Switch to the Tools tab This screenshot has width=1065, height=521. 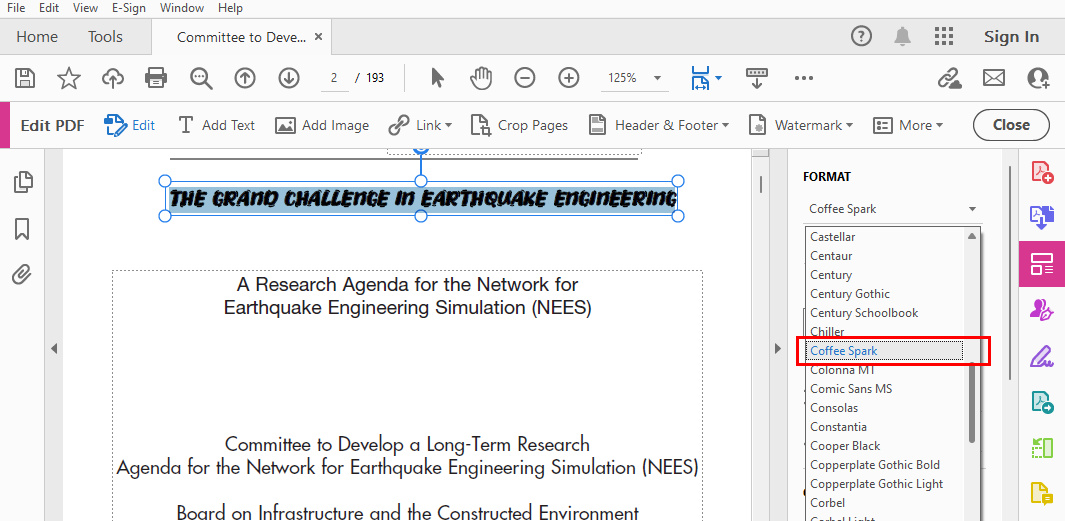(x=105, y=37)
